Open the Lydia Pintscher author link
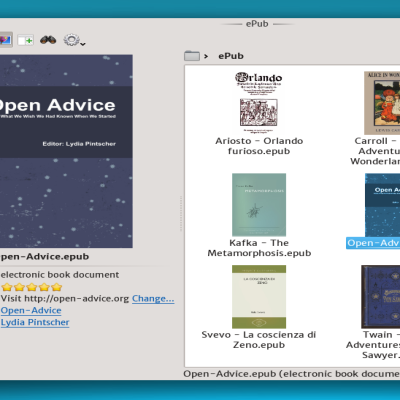This screenshot has height=400, width=400. tap(35, 322)
